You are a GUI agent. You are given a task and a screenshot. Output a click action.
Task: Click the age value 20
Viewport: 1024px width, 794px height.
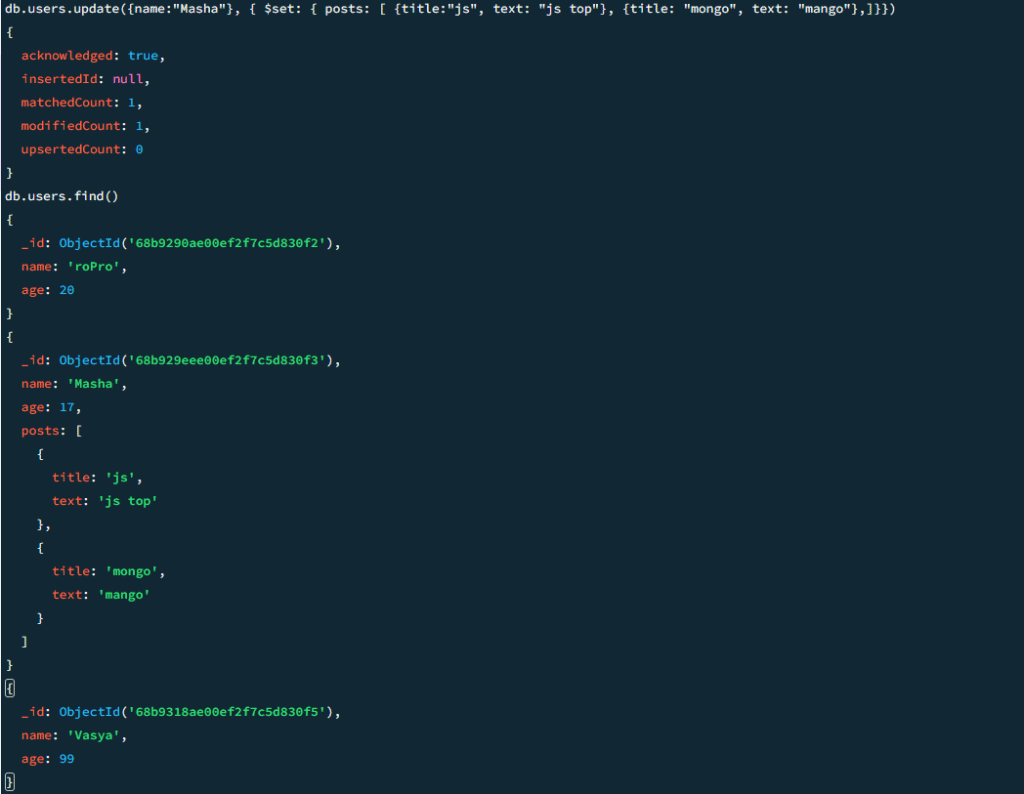click(x=66, y=290)
